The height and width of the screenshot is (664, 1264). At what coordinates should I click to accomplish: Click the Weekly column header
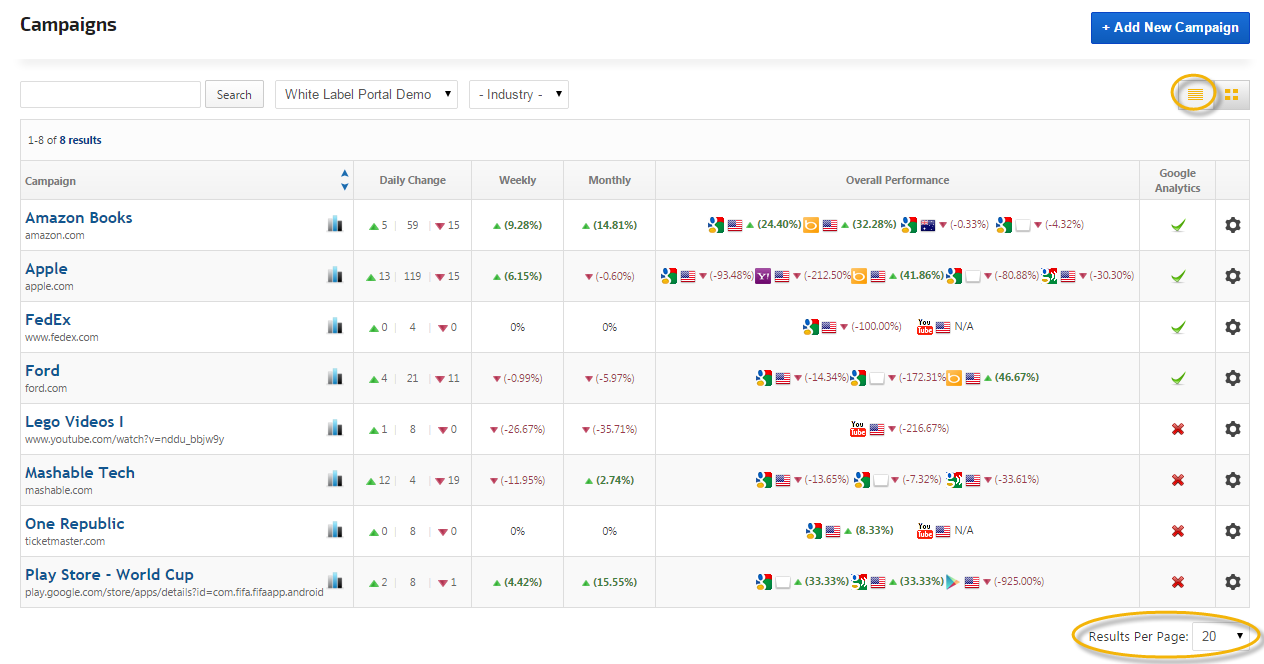(x=517, y=181)
